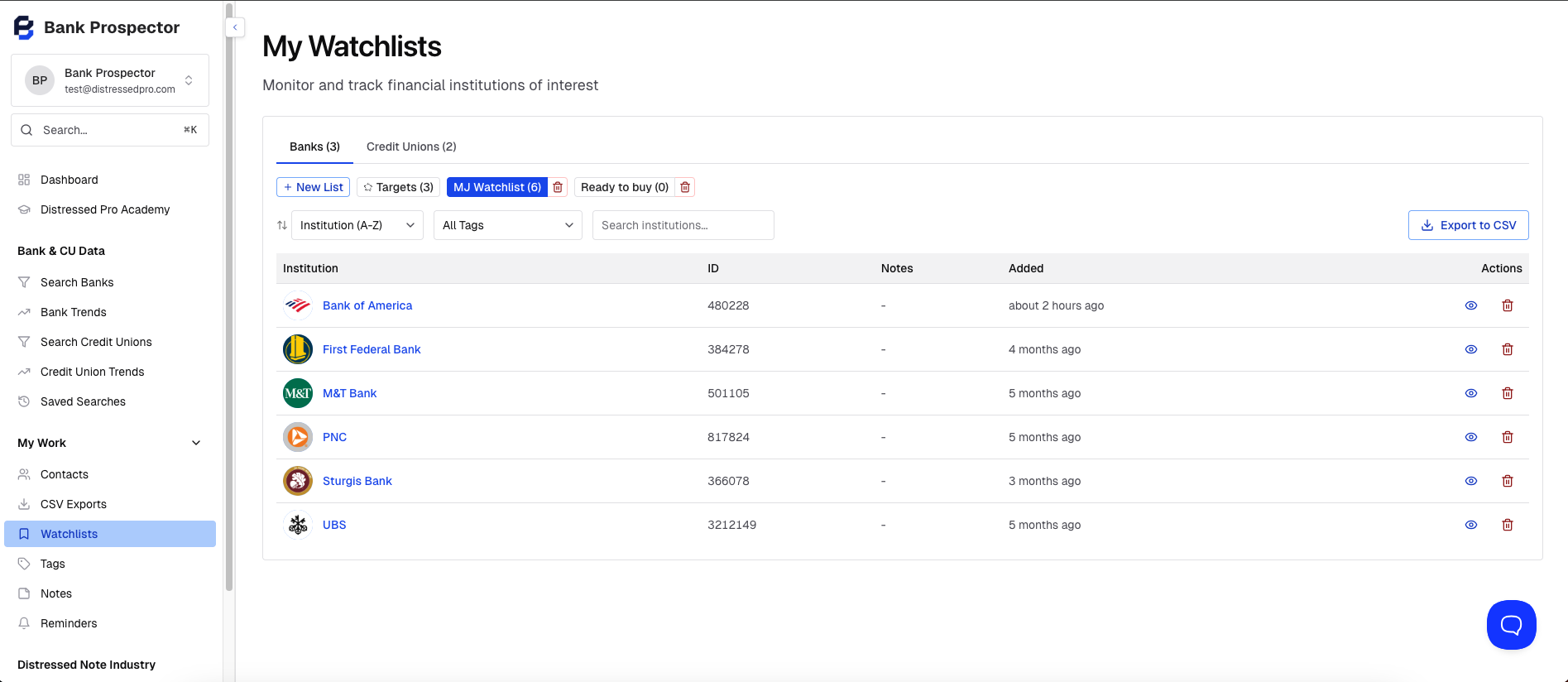Delete Sturgis Bank from watchlist
The height and width of the screenshot is (682, 1568).
[x=1508, y=481]
